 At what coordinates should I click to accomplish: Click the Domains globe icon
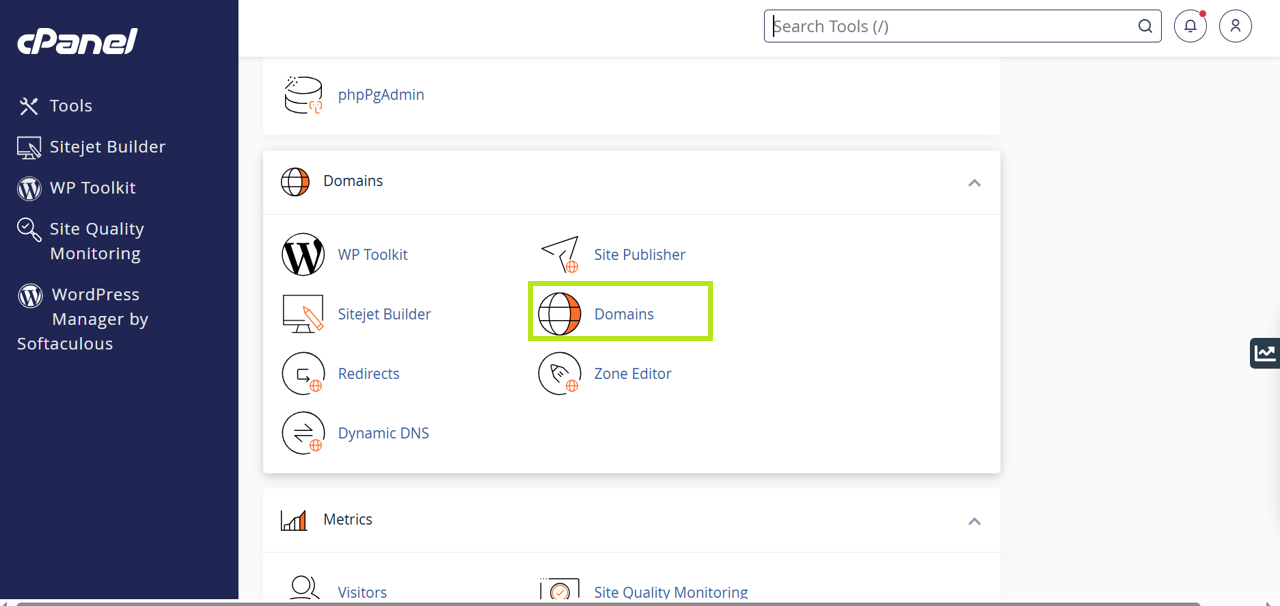(559, 314)
